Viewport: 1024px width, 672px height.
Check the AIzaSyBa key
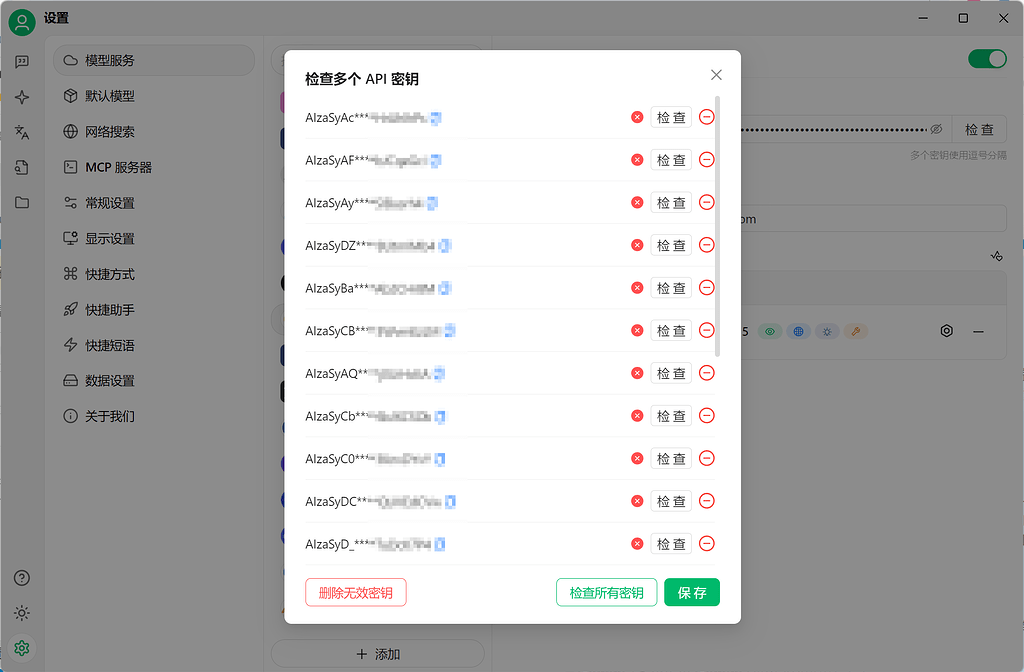(x=671, y=288)
